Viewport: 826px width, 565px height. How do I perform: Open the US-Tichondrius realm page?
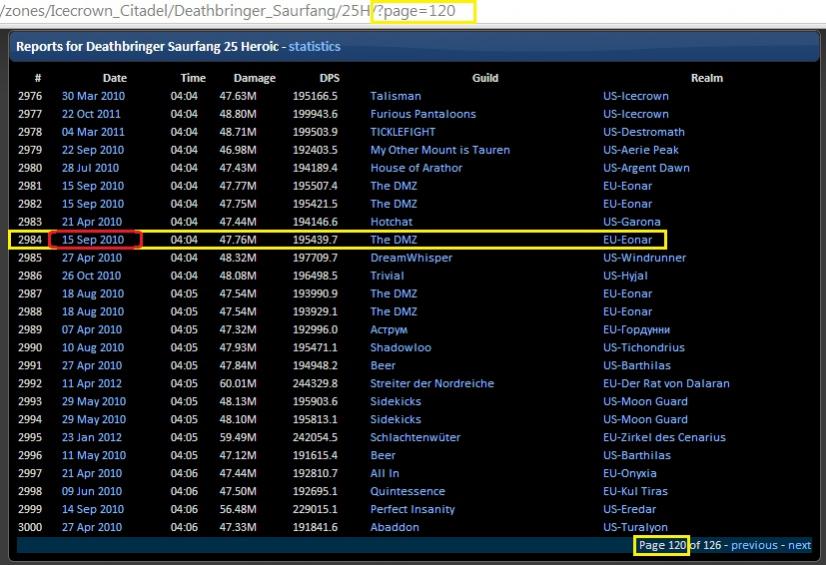pos(642,348)
